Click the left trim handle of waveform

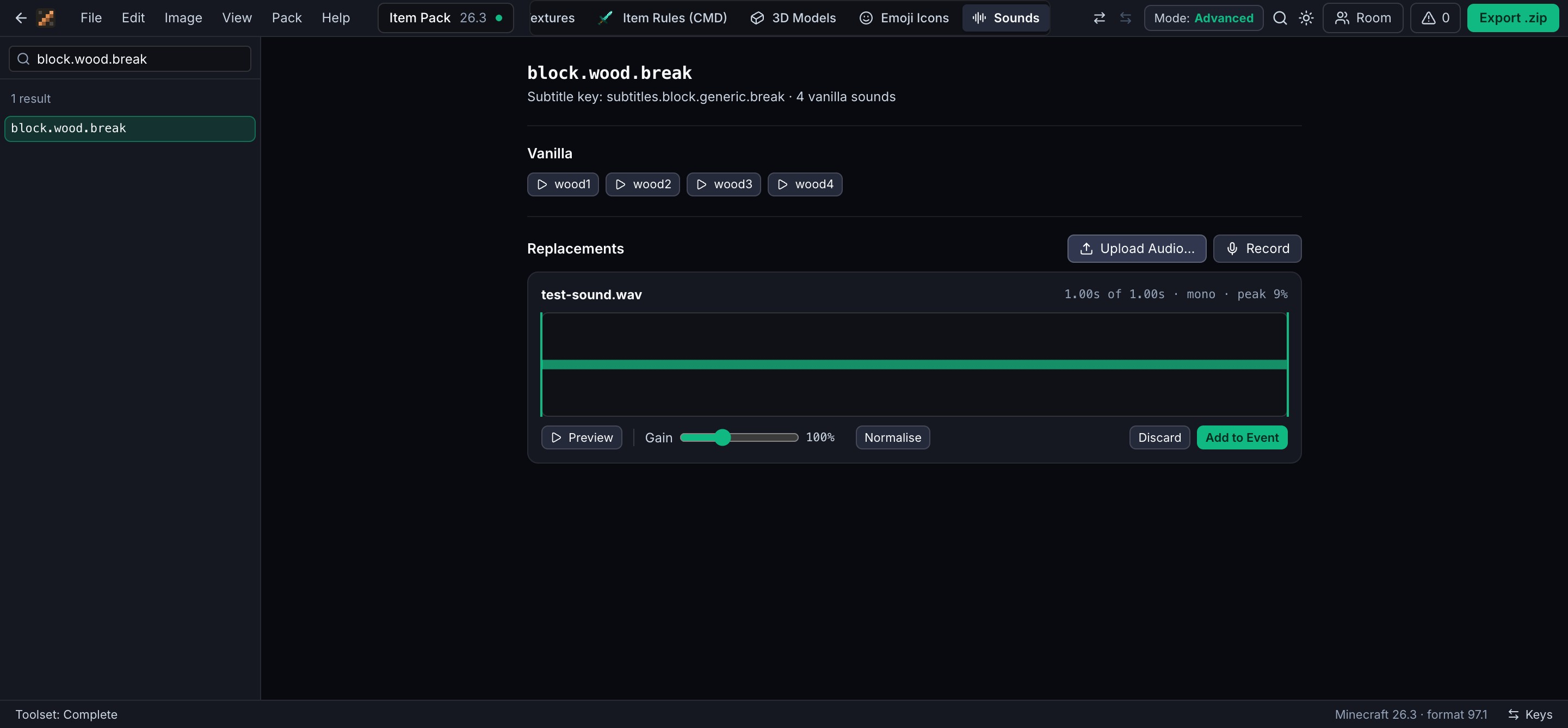541,365
